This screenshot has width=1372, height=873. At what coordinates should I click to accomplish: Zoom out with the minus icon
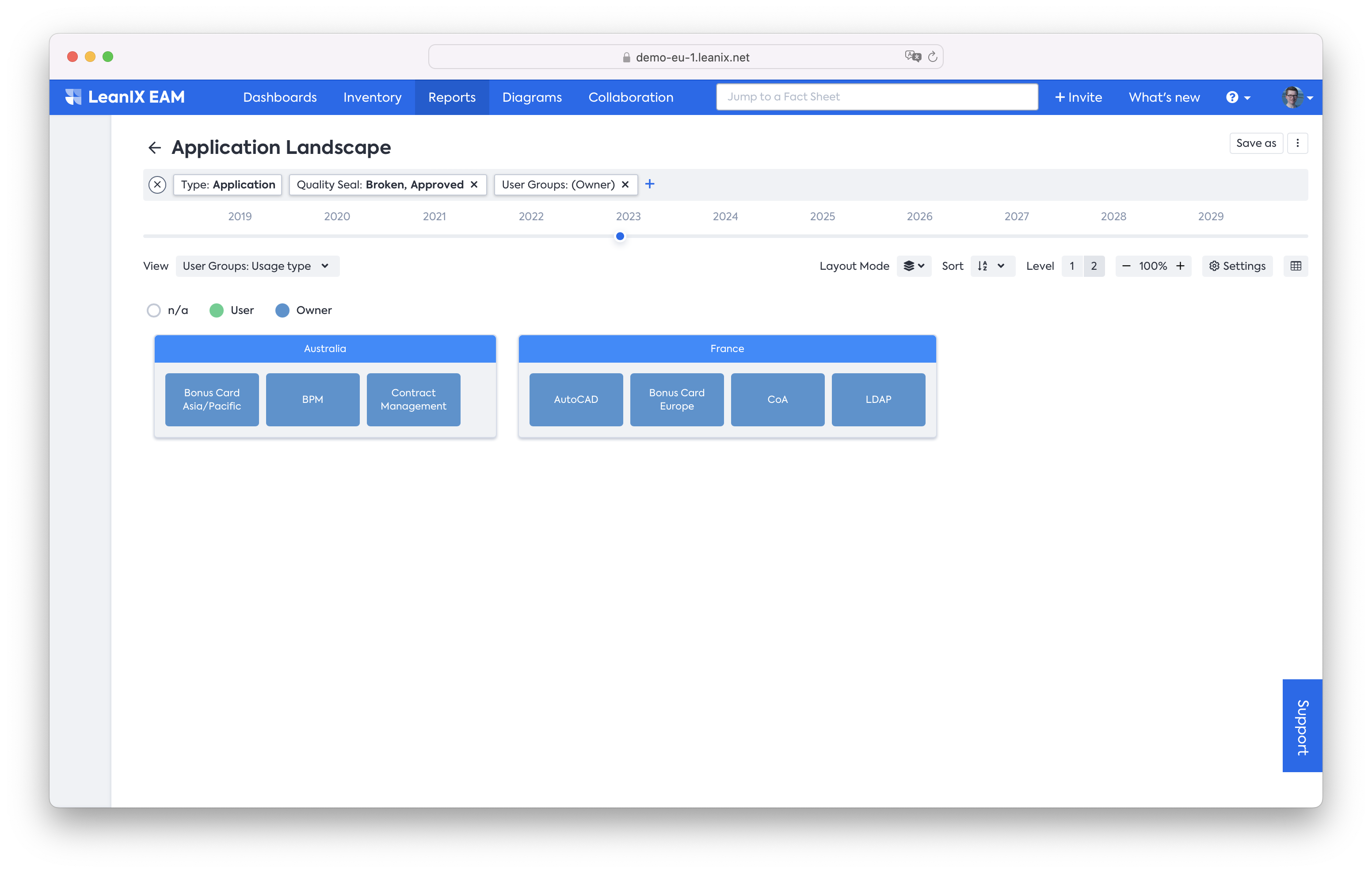tap(1126, 266)
